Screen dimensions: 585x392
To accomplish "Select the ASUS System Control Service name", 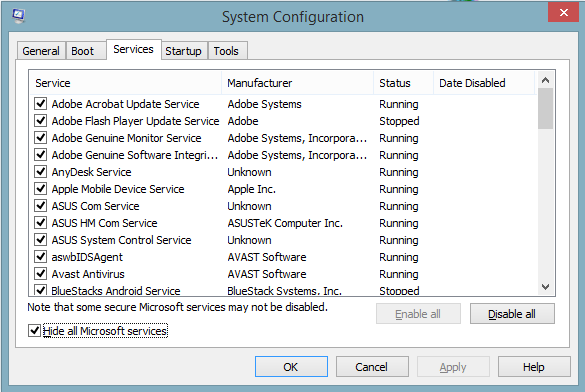I will pyautogui.click(x=121, y=240).
